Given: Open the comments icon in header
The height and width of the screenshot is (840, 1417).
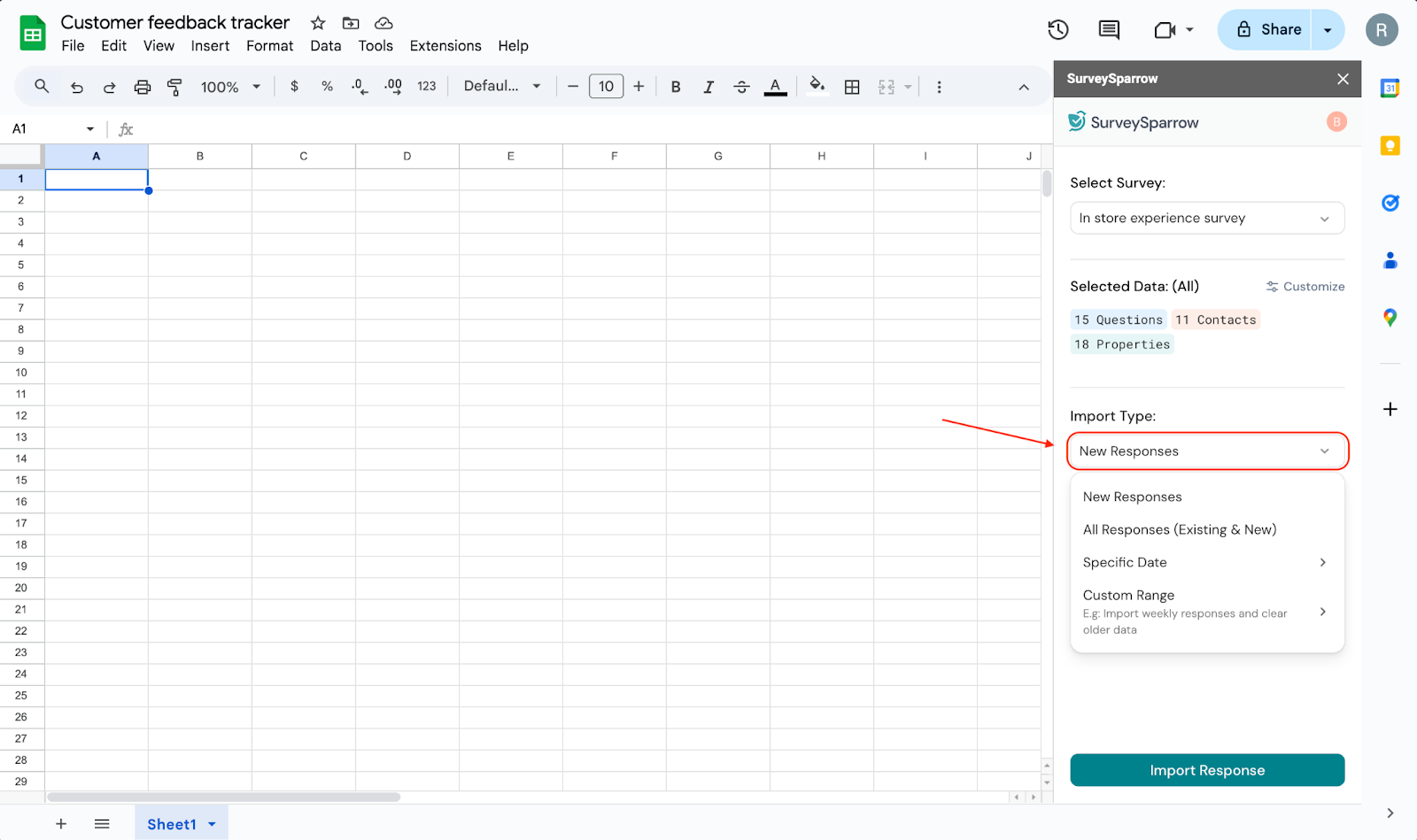Looking at the screenshot, I should (x=1109, y=30).
